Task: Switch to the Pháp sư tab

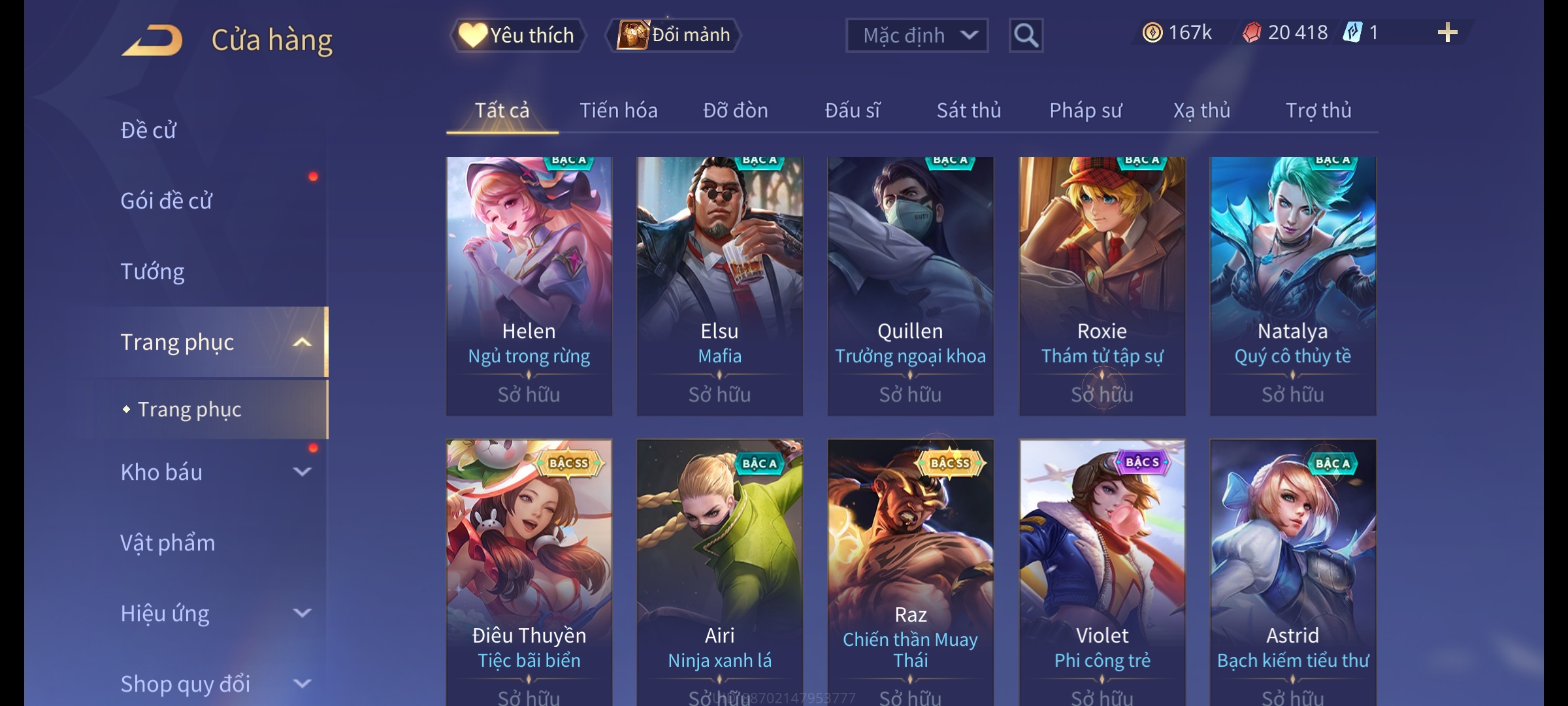Action: 1085,110
